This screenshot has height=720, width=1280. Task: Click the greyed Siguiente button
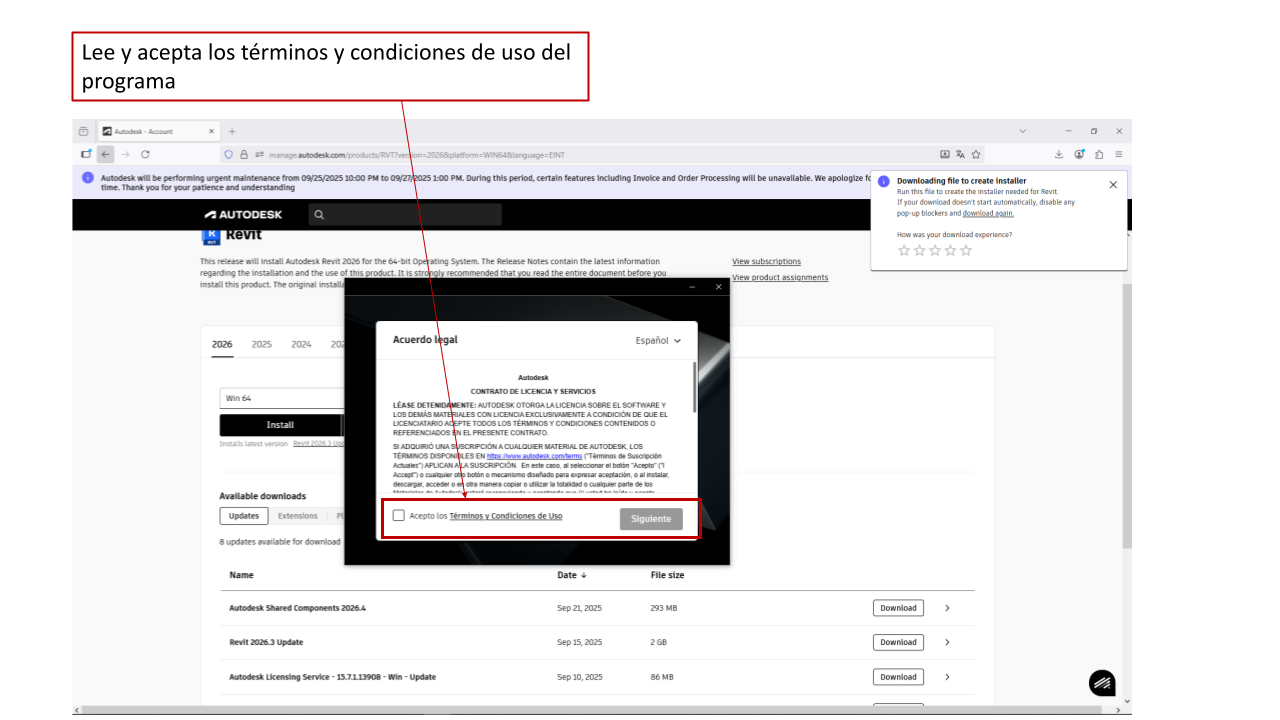click(x=651, y=519)
